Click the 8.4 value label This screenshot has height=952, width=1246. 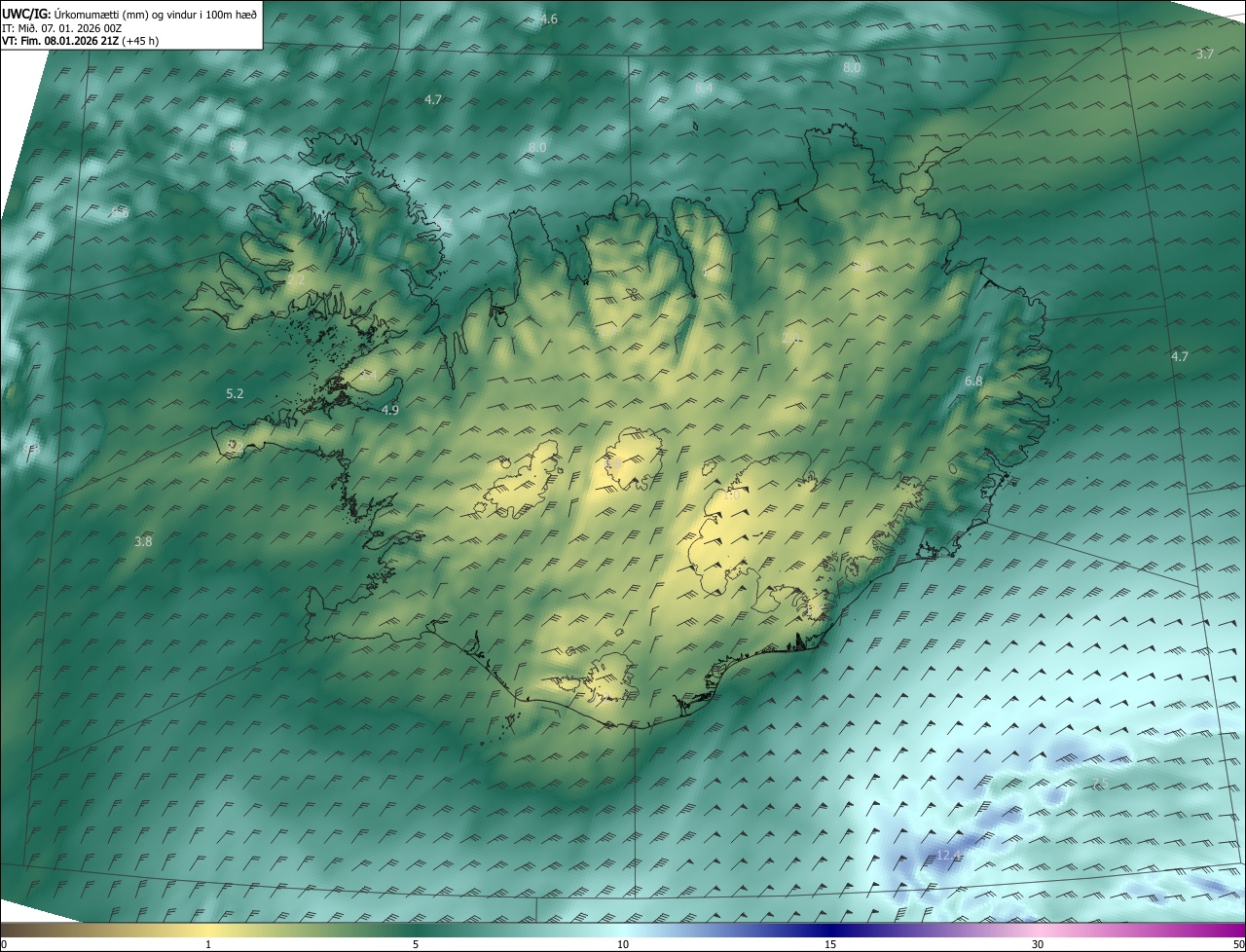tap(704, 88)
